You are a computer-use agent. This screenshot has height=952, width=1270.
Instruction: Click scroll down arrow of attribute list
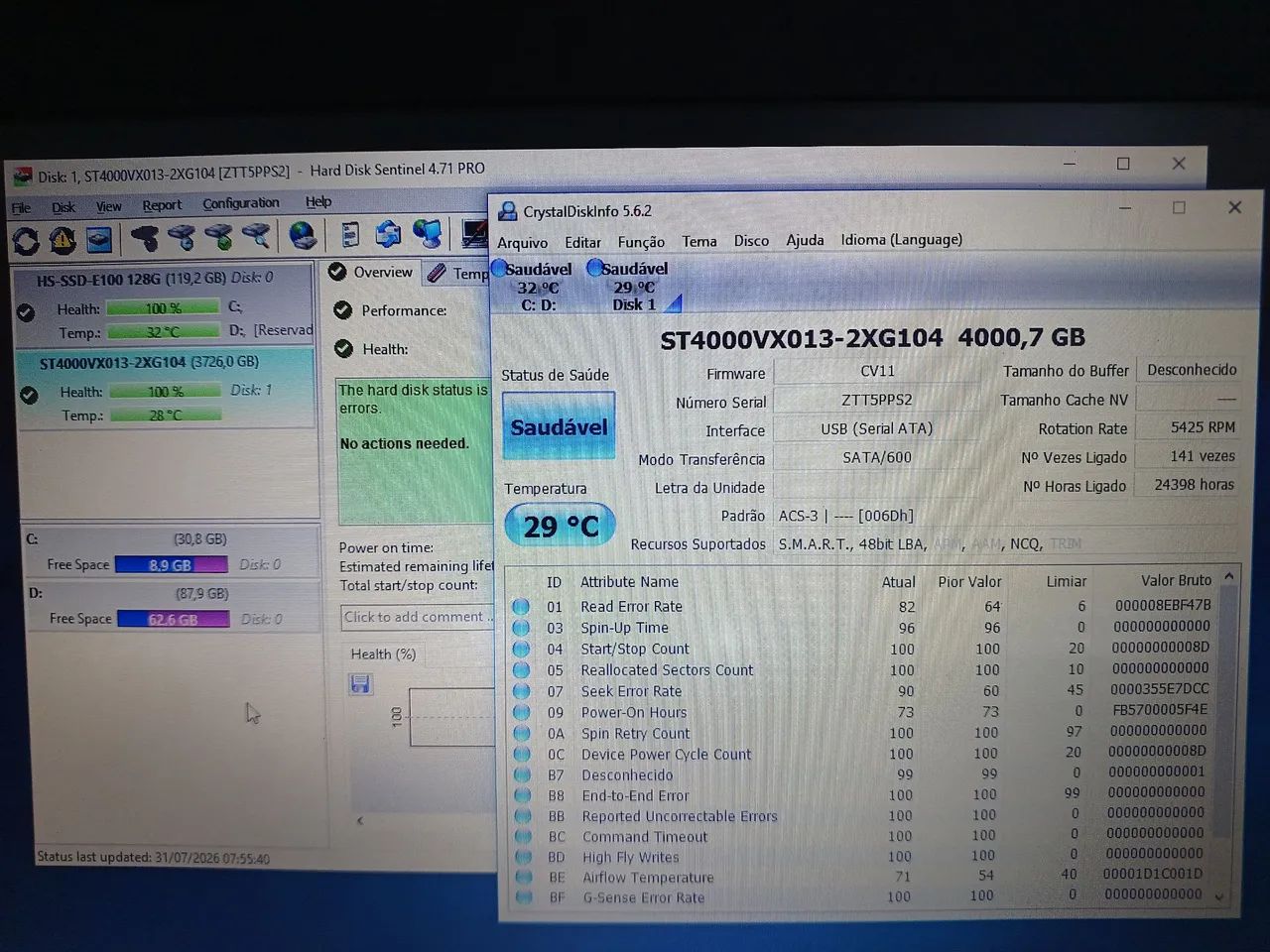click(1220, 896)
